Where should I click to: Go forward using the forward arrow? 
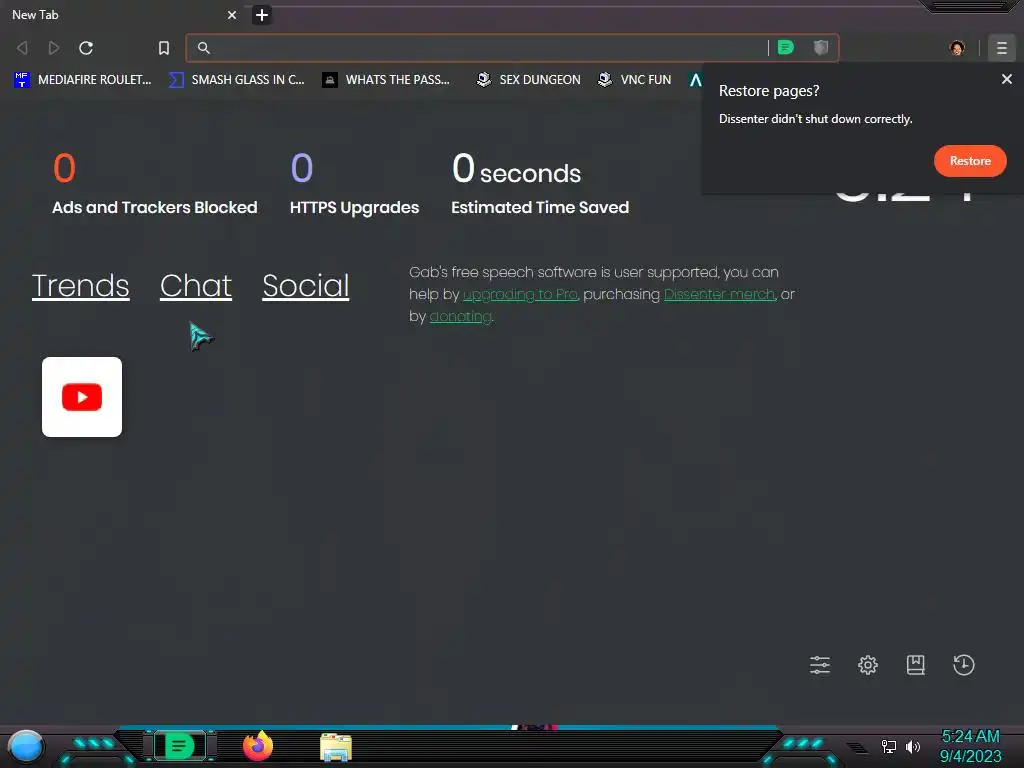click(x=54, y=48)
